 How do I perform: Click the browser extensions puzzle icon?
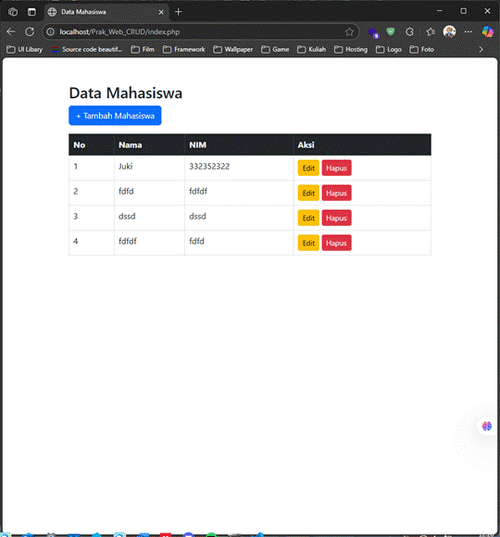(x=409, y=32)
